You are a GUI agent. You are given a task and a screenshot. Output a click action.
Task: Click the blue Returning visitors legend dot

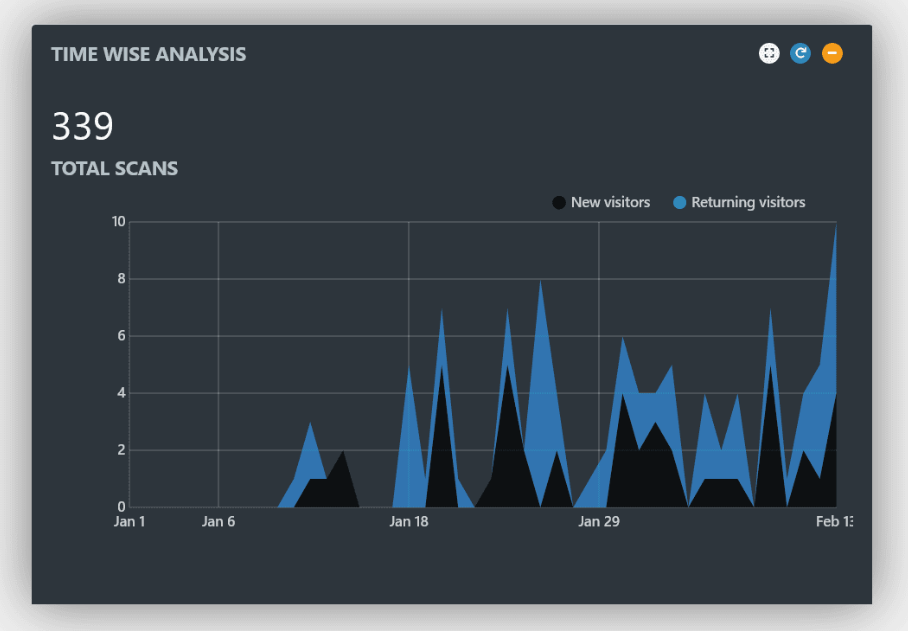680,203
